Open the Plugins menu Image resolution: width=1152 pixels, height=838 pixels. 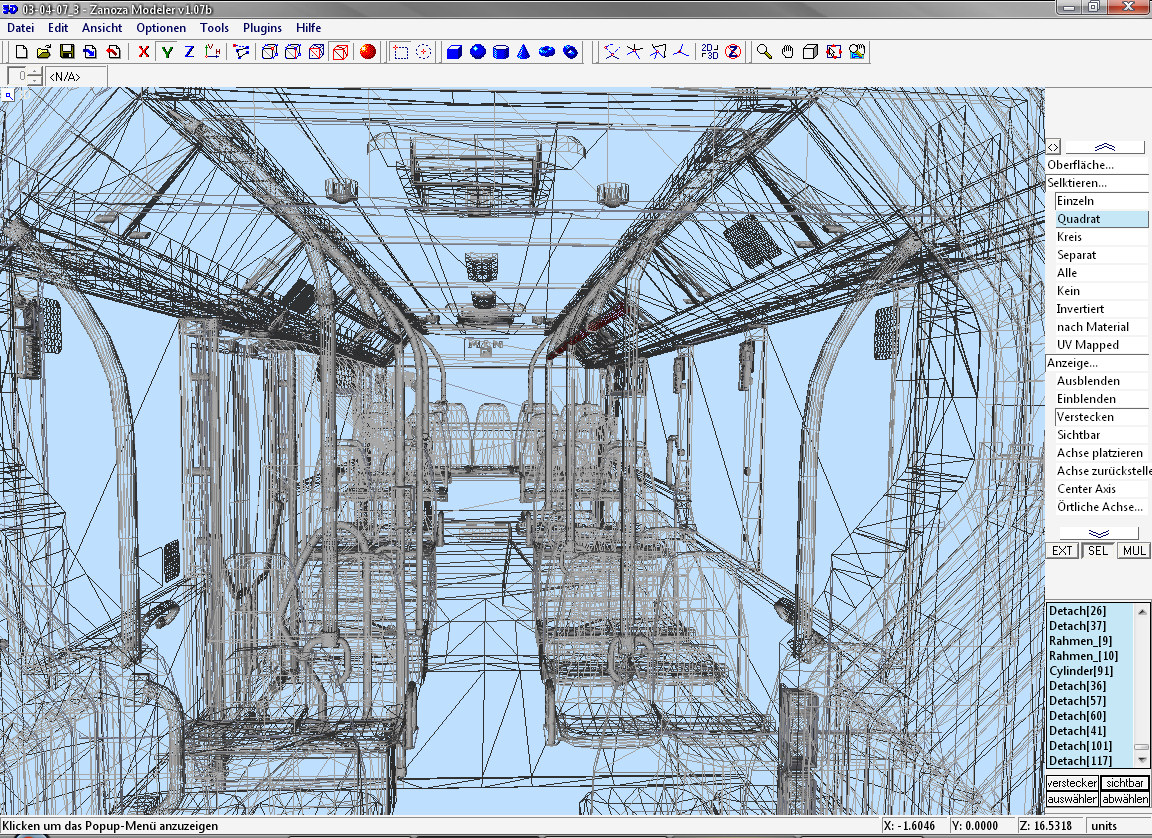(262, 28)
